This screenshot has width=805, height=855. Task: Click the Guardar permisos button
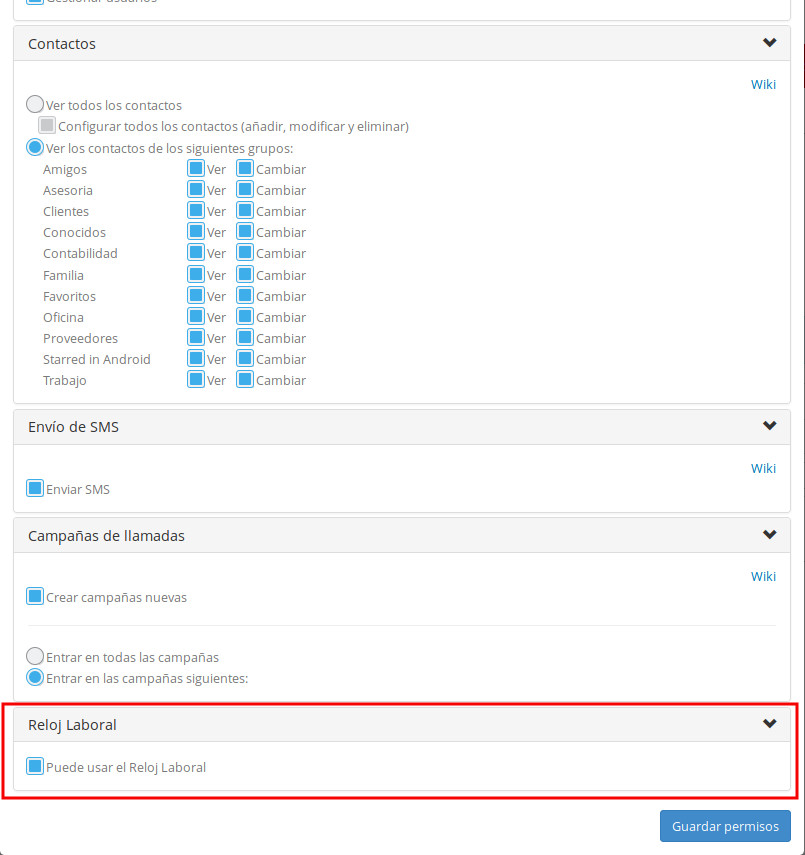[725, 827]
